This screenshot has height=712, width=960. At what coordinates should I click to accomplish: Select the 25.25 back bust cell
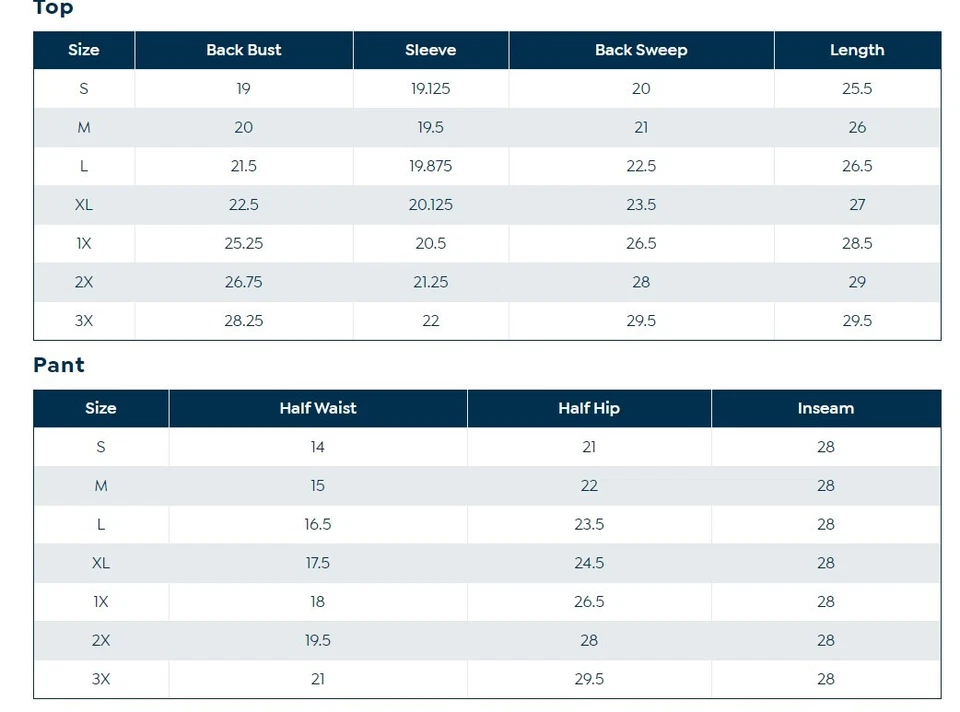pos(244,244)
